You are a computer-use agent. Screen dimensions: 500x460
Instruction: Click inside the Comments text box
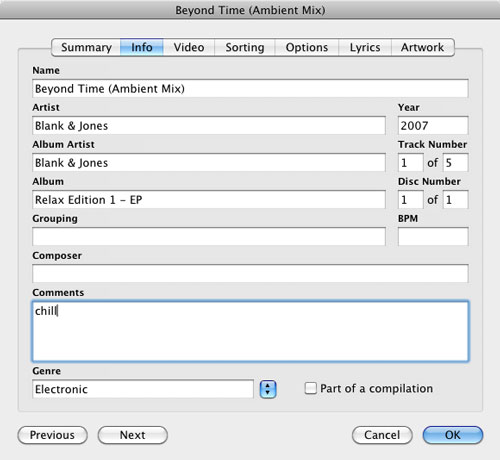(x=250, y=331)
